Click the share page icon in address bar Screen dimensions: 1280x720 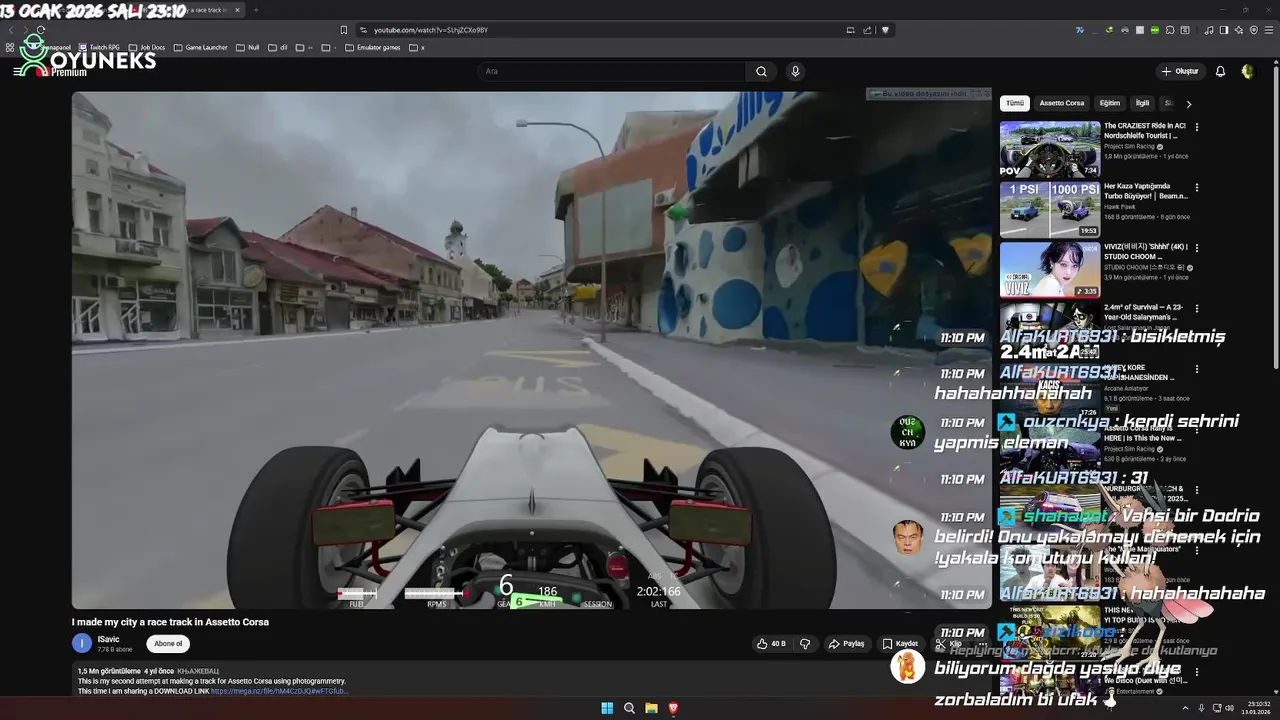point(867,30)
